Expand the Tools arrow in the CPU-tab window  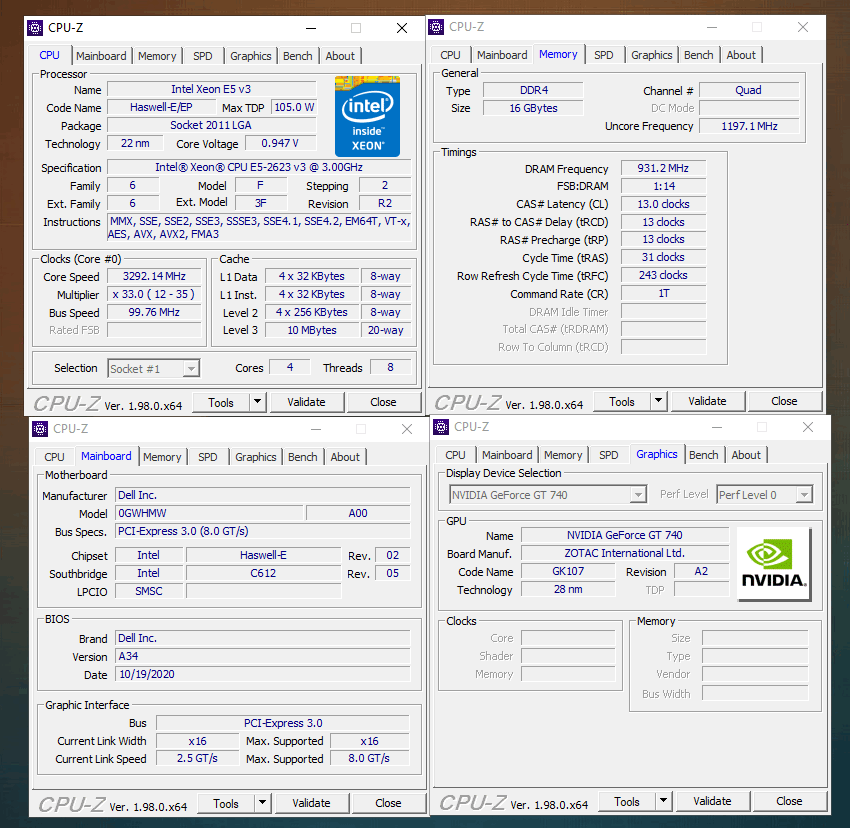click(257, 402)
